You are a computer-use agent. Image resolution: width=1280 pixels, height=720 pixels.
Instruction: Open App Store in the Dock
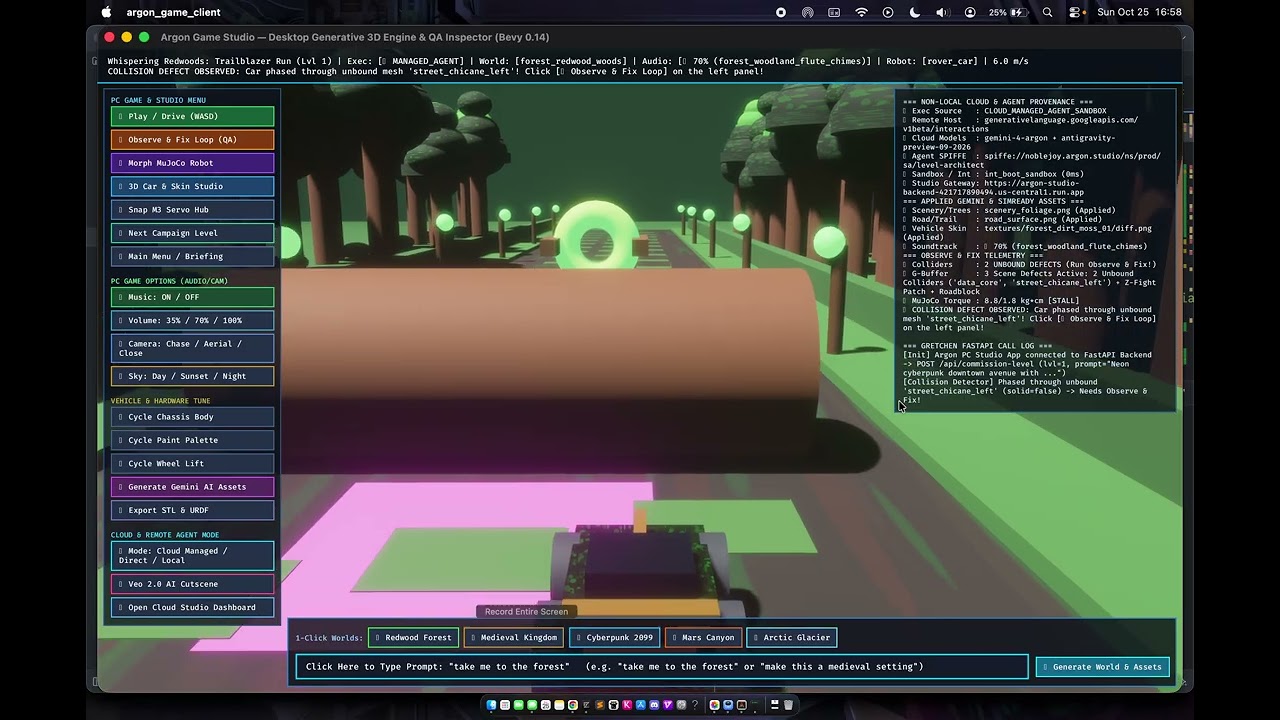click(x=640, y=705)
